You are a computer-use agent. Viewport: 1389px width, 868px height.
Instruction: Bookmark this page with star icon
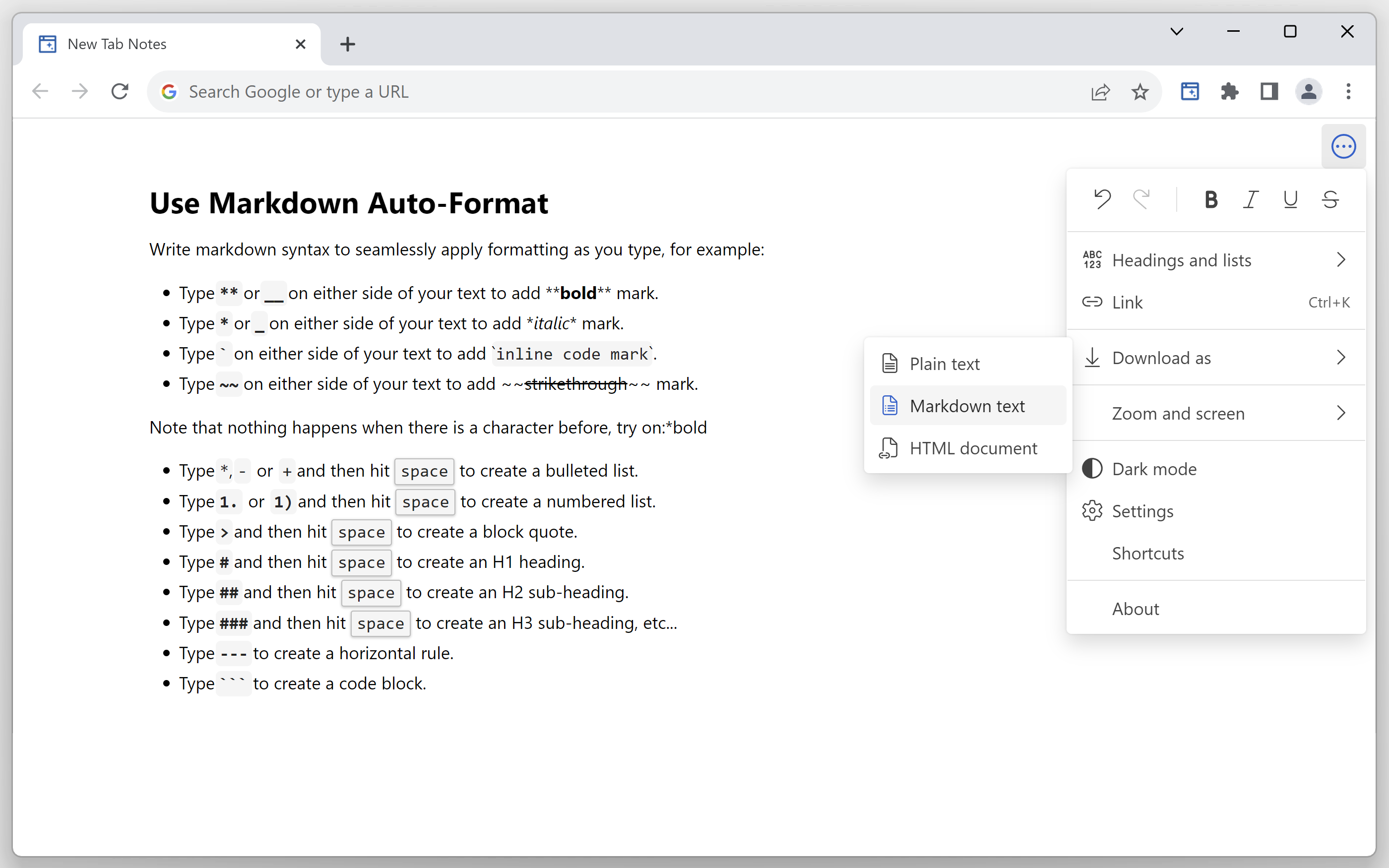point(1140,91)
